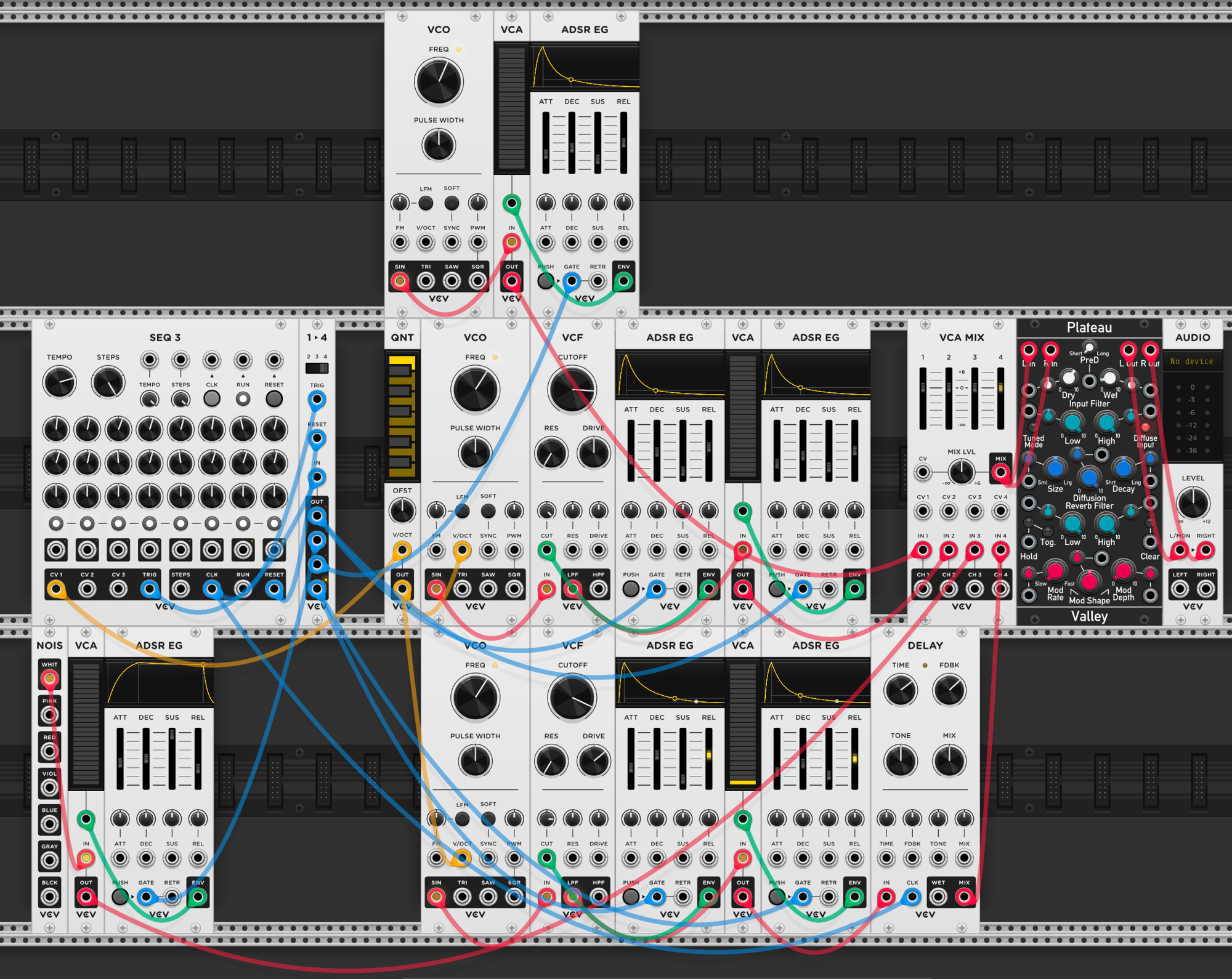
Task: Toggle the SEQ 3 RUN button
Action: (243, 399)
